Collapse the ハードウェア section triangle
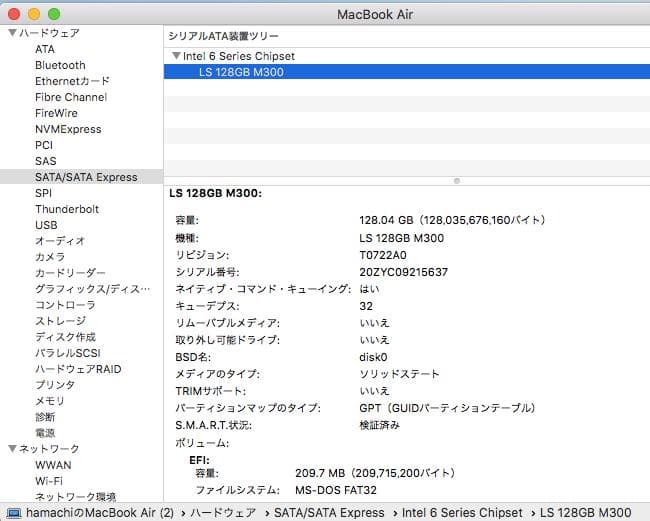650x521 pixels. click(x=12, y=33)
